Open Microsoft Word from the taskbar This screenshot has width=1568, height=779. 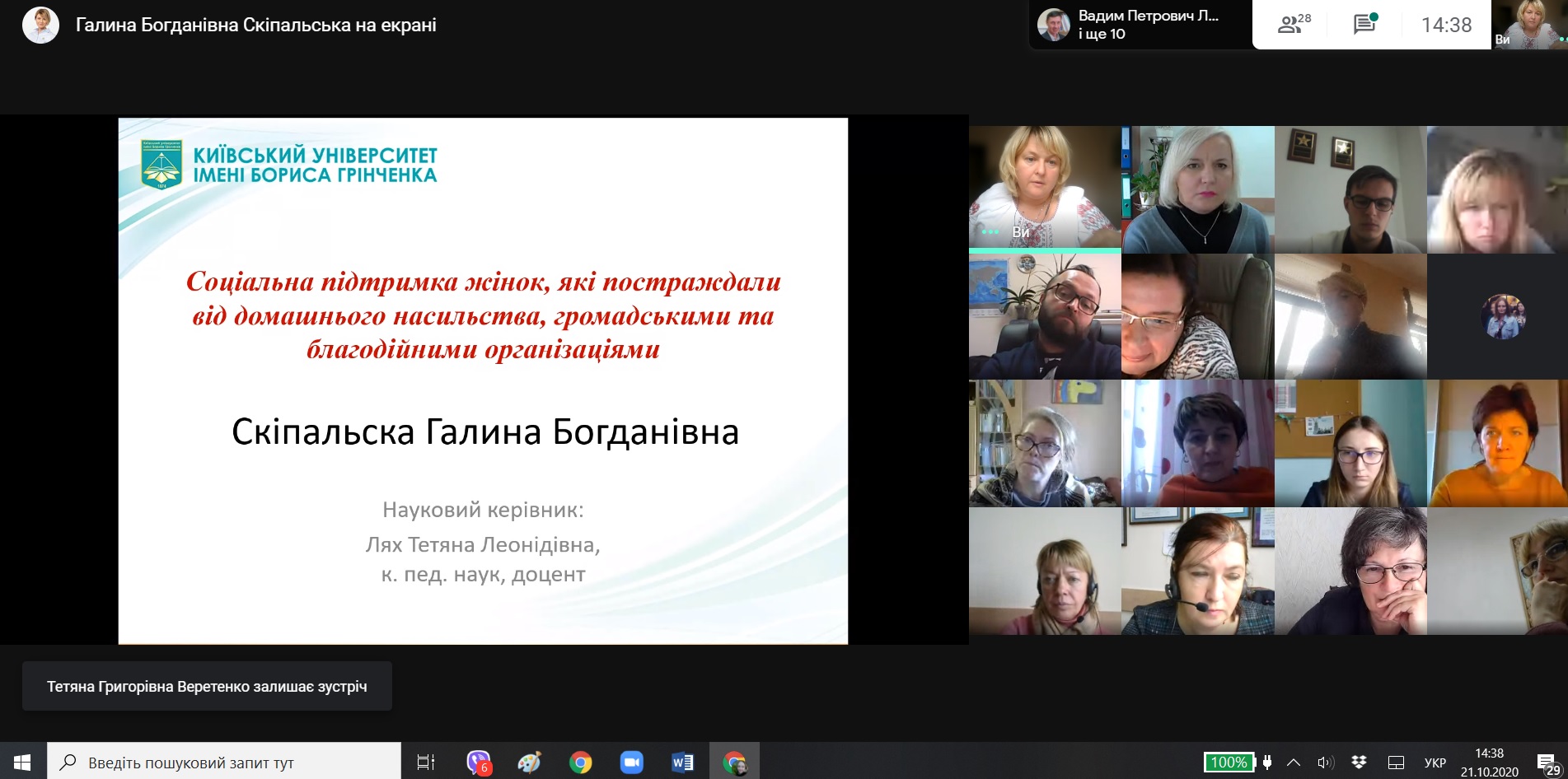click(682, 763)
